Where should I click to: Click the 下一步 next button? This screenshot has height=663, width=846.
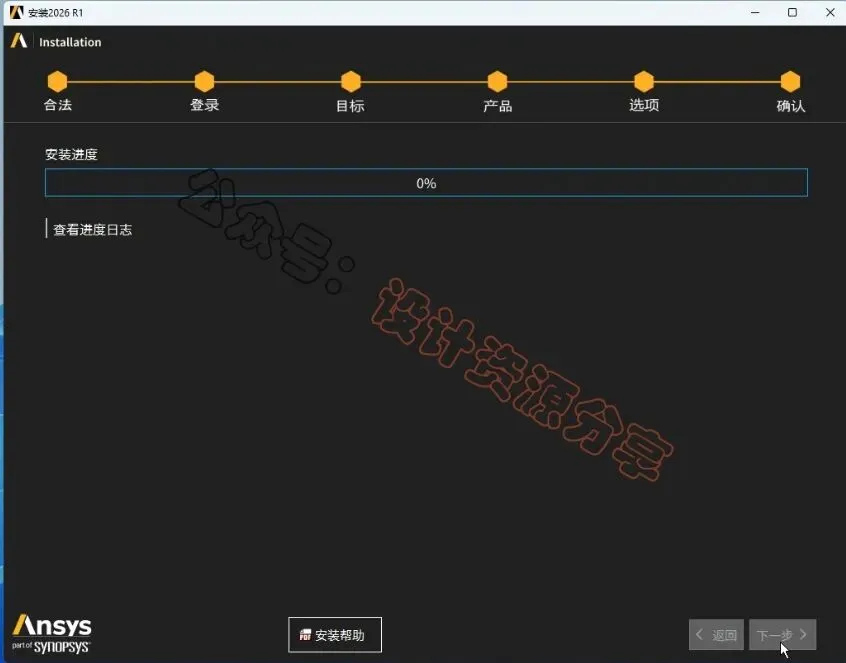pyautogui.click(x=782, y=635)
